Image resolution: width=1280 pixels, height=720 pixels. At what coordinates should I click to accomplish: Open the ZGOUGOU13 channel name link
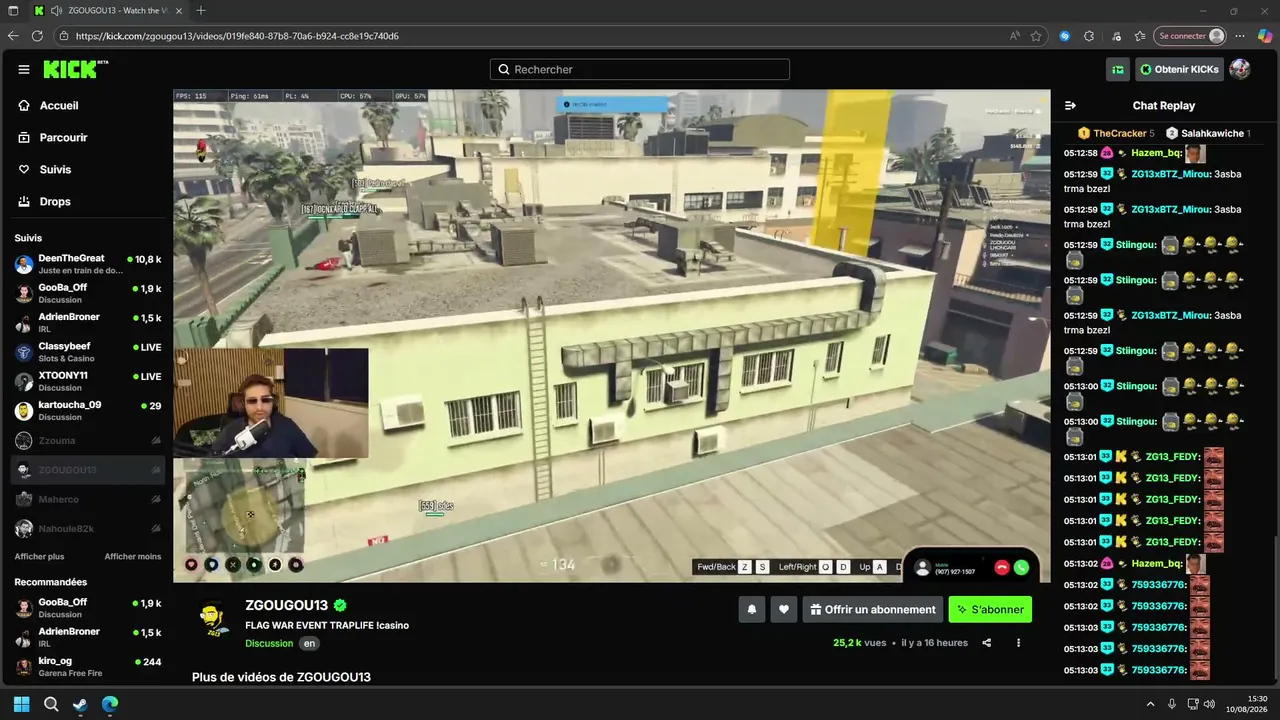tap(286, 605)
